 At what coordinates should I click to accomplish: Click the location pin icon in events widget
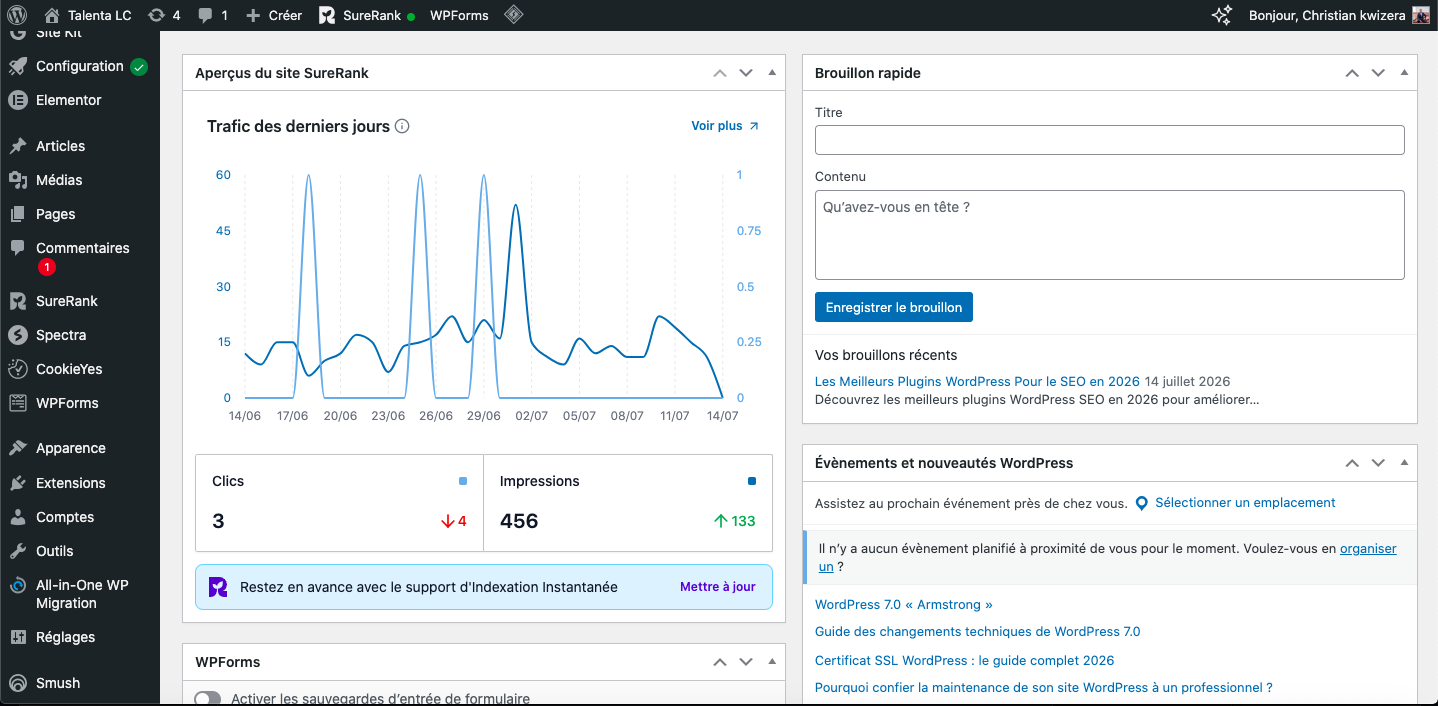click(x=1141, y=503)
